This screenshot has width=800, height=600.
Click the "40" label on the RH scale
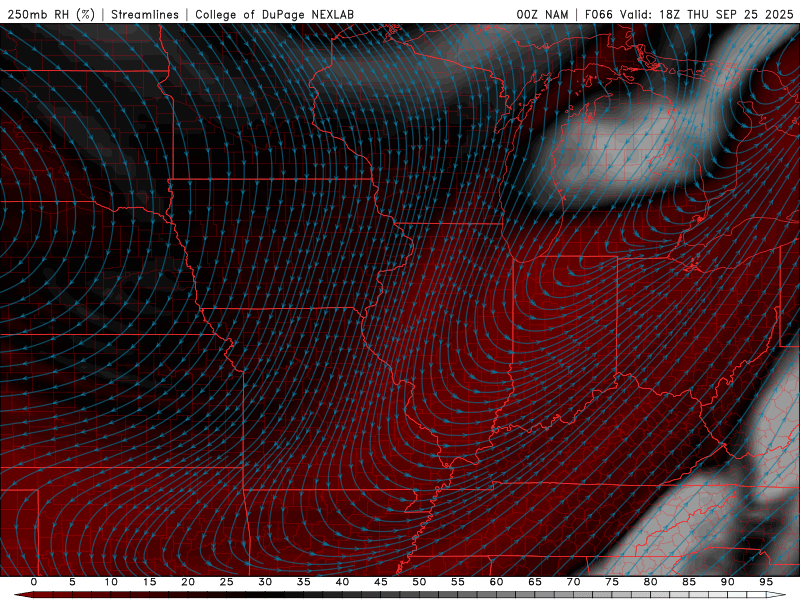tap(342, 582)
